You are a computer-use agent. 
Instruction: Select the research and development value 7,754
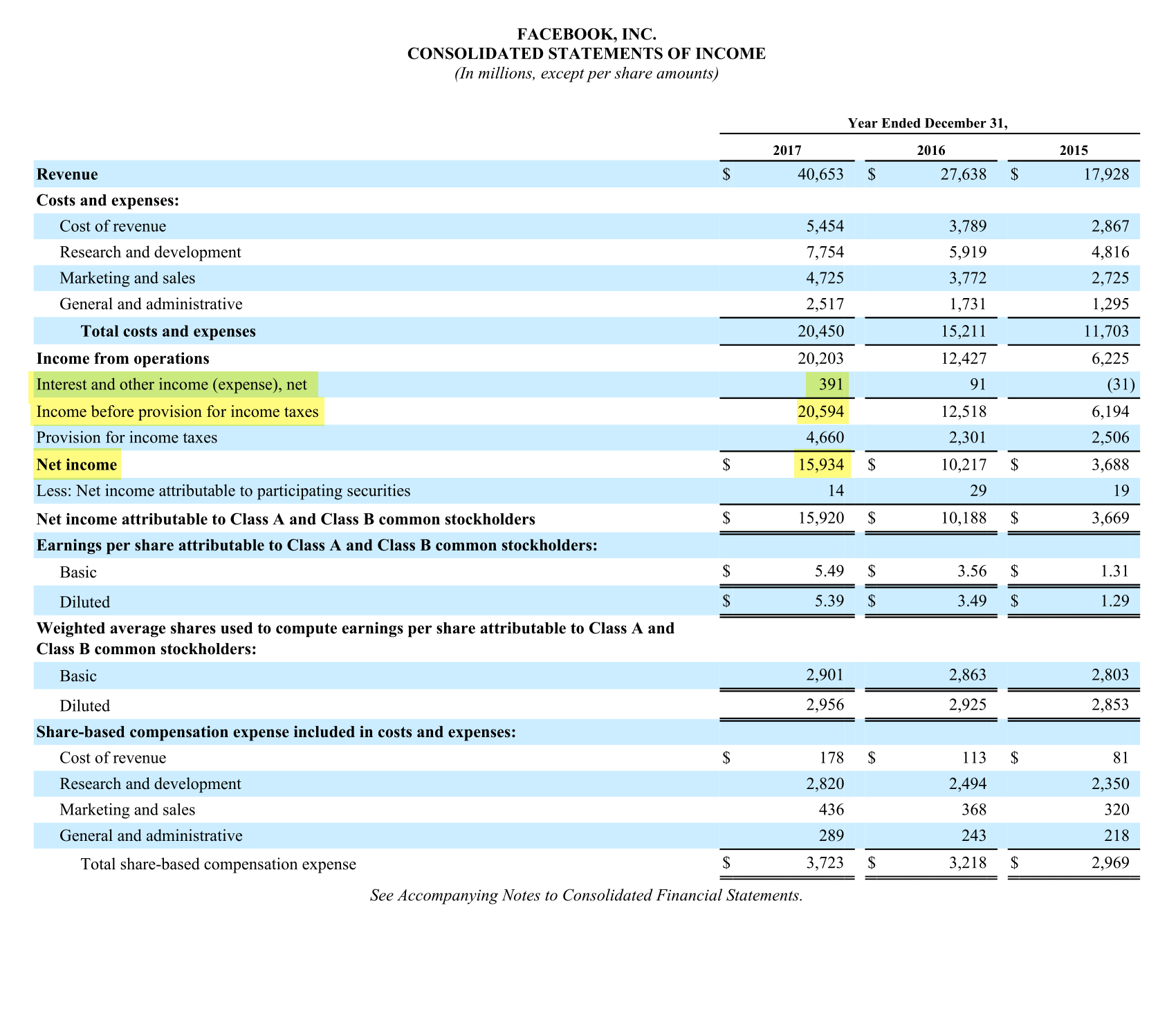click(825, 252)
